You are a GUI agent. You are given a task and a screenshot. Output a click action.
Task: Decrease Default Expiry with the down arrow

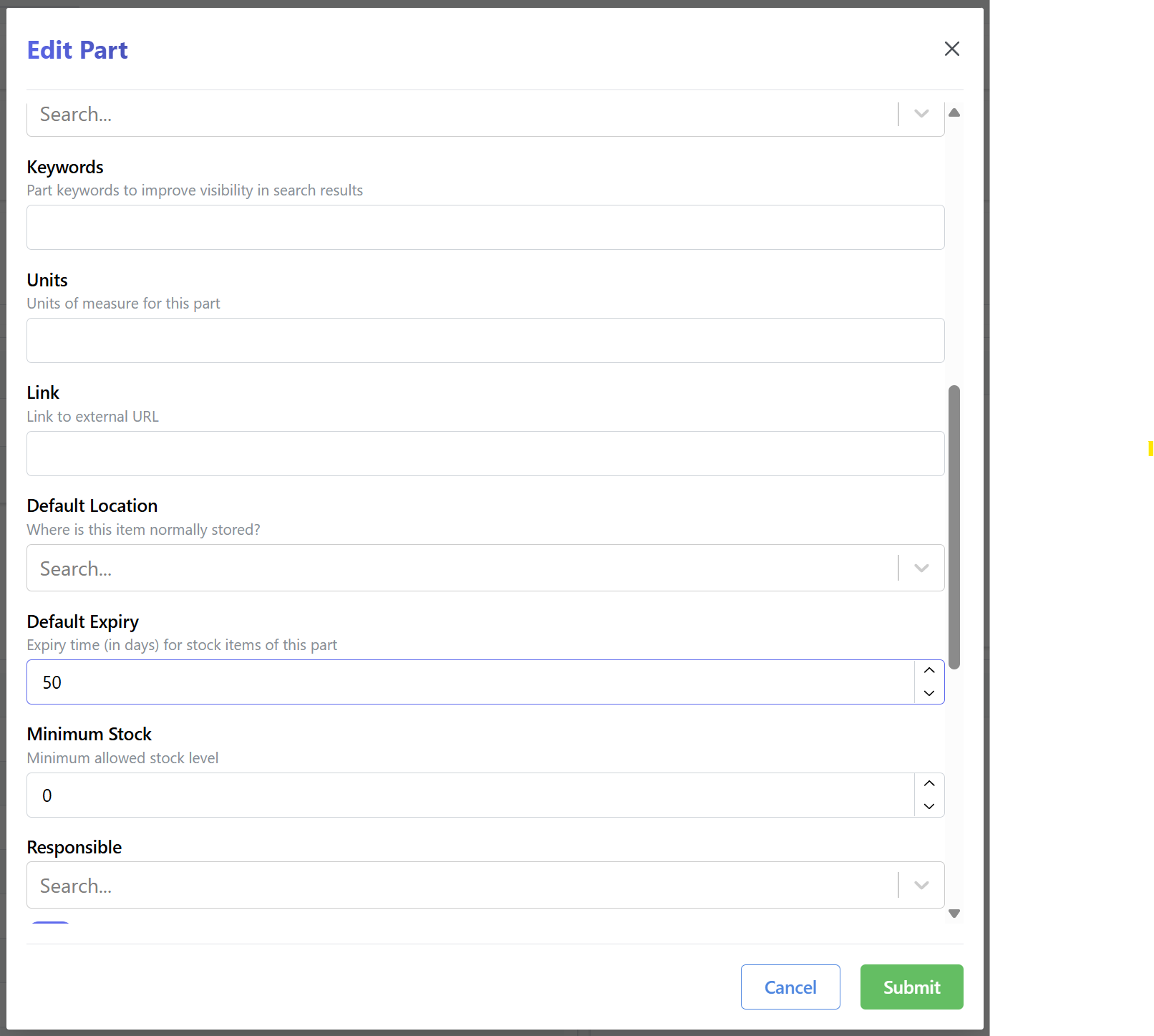point(929,693)
